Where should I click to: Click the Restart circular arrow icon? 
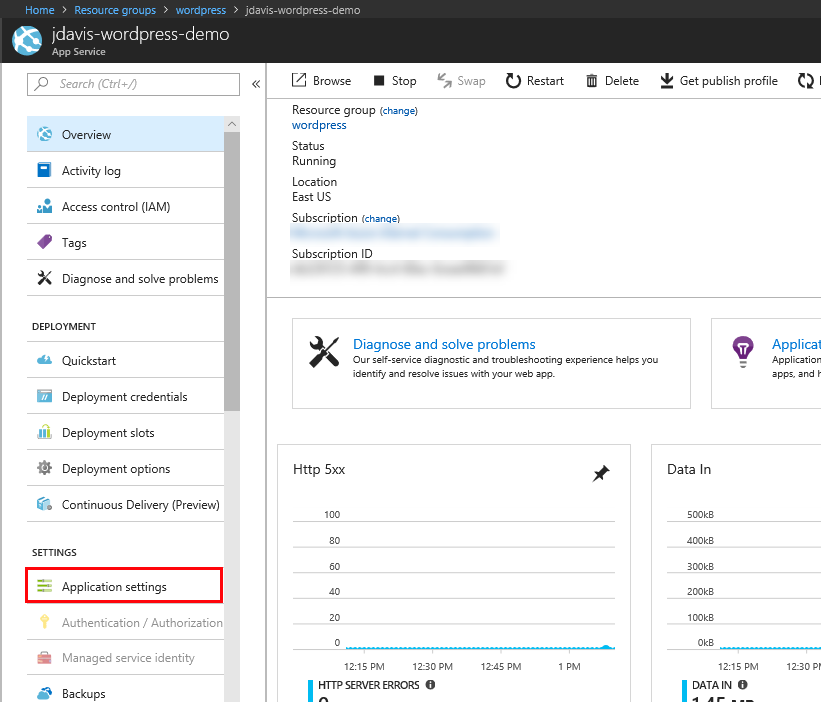click(x=513, y=81)
